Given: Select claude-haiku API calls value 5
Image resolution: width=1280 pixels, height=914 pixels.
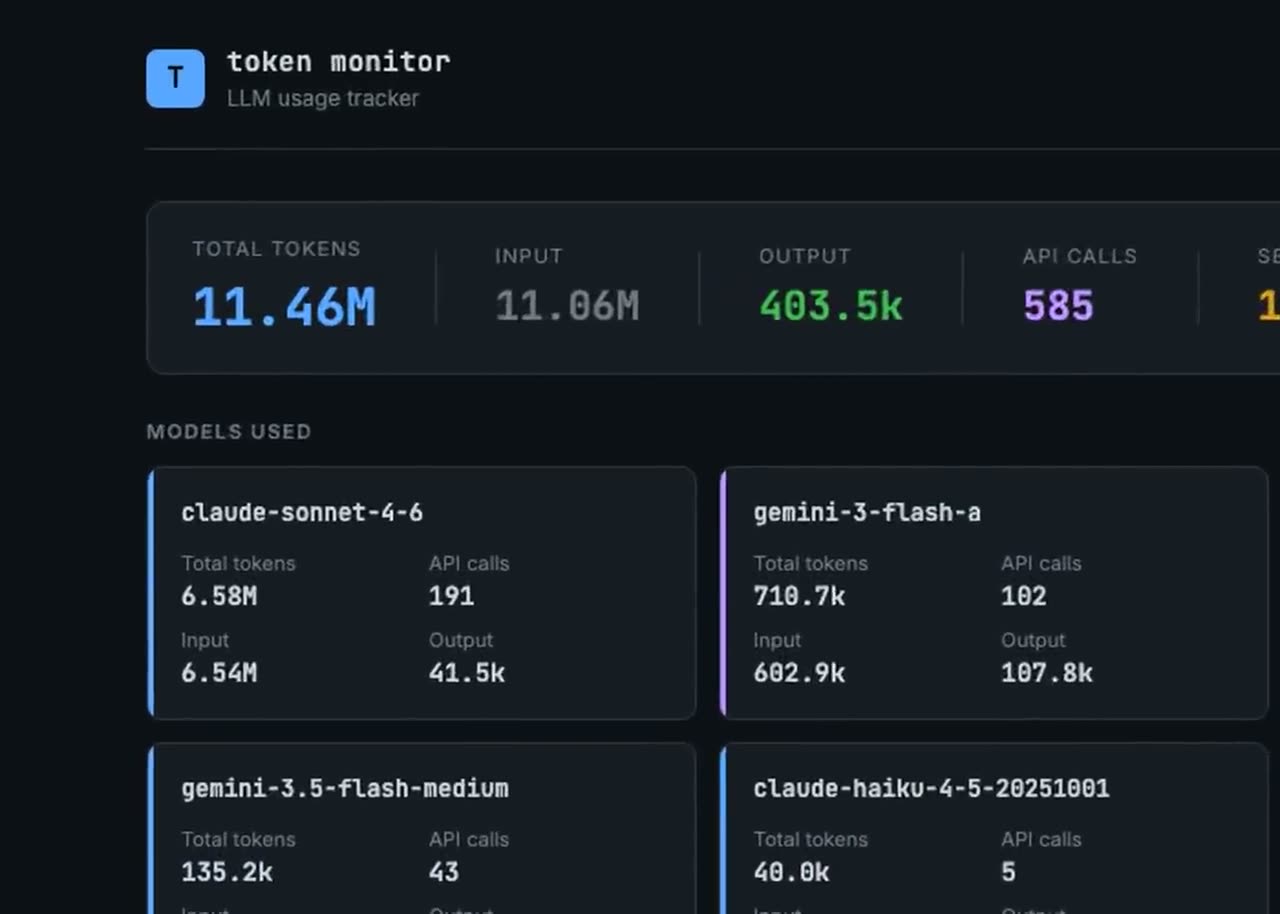Looking at the screenshot, I should point(1008,872).
